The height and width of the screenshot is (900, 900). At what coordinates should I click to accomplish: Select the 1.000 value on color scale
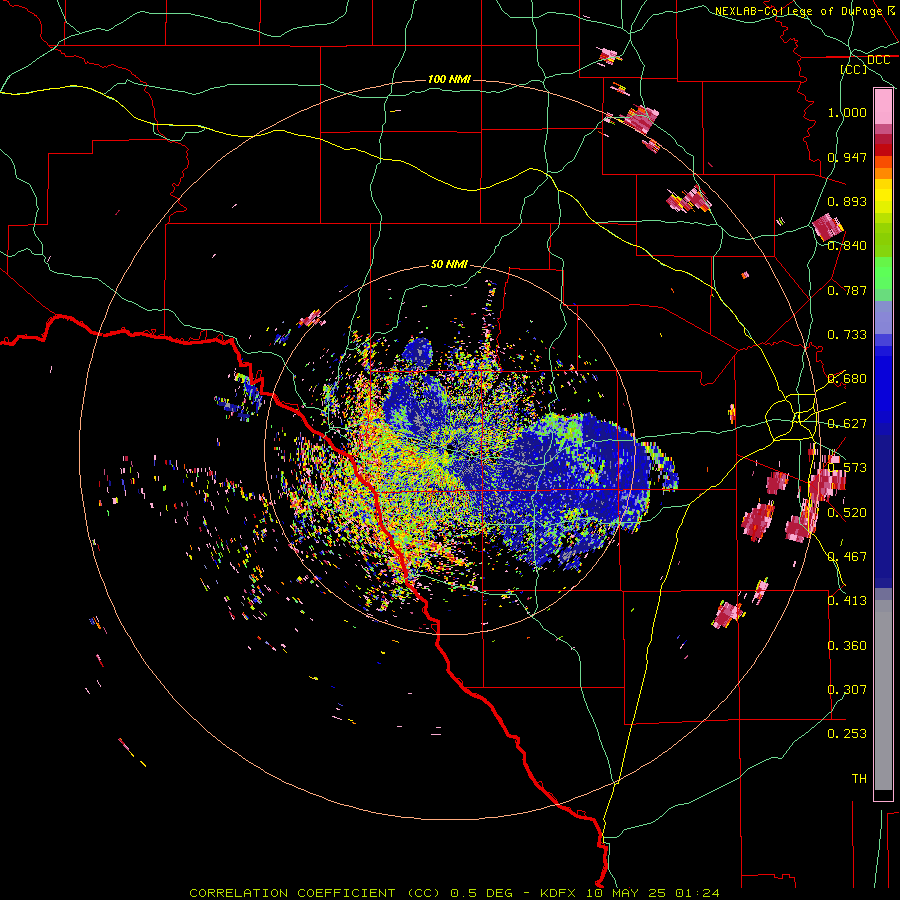(x=847, y=112)
